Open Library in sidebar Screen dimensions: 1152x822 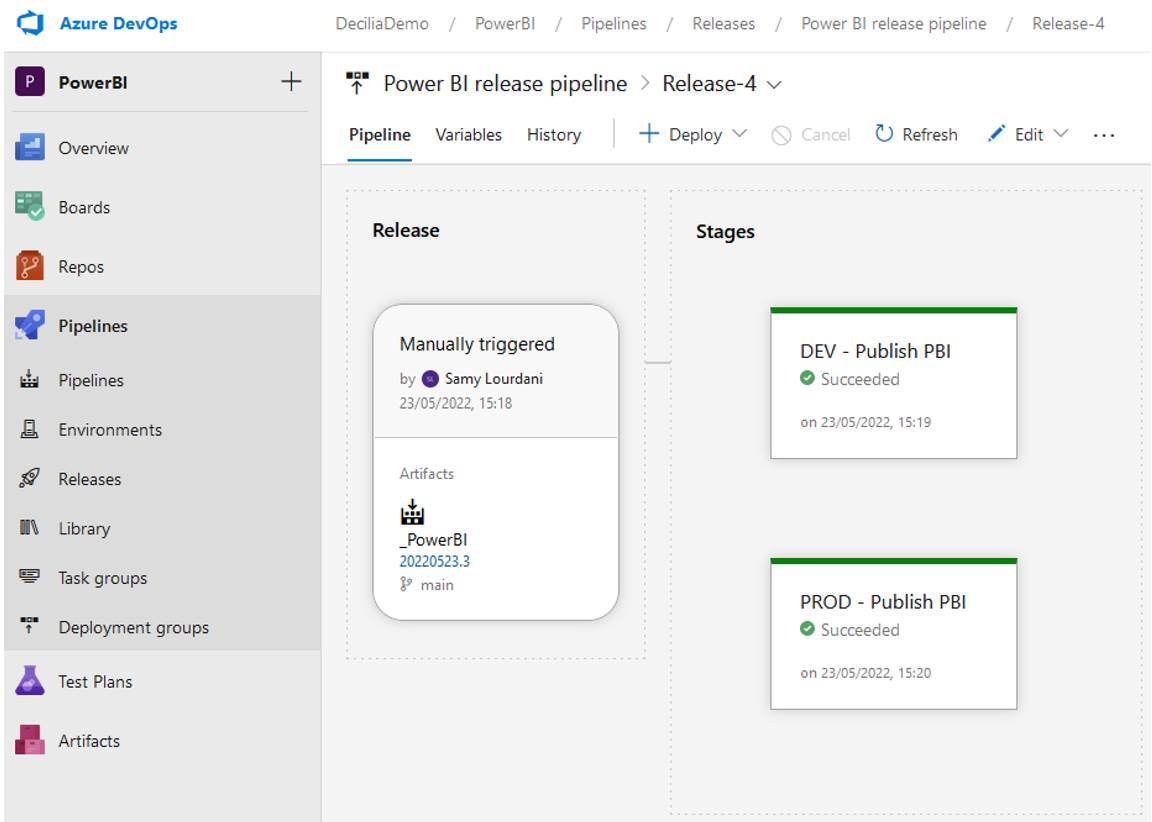84,528
